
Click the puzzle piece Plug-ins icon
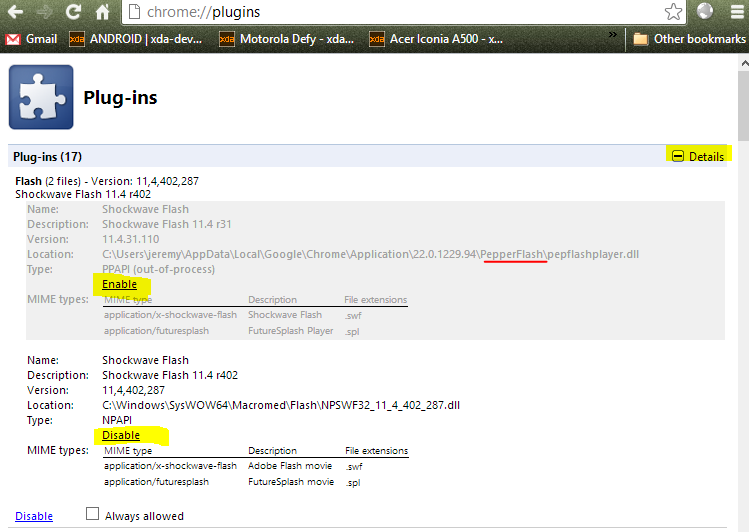(x=41, y=97)
